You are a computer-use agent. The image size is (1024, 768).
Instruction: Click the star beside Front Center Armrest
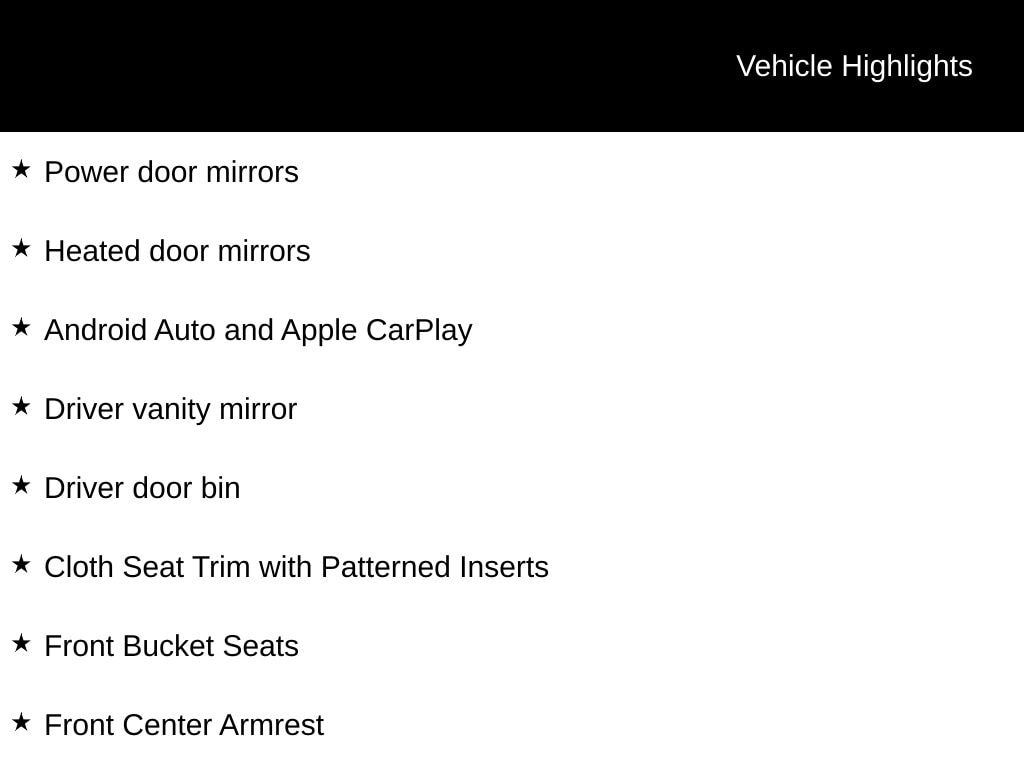point(21,722)
